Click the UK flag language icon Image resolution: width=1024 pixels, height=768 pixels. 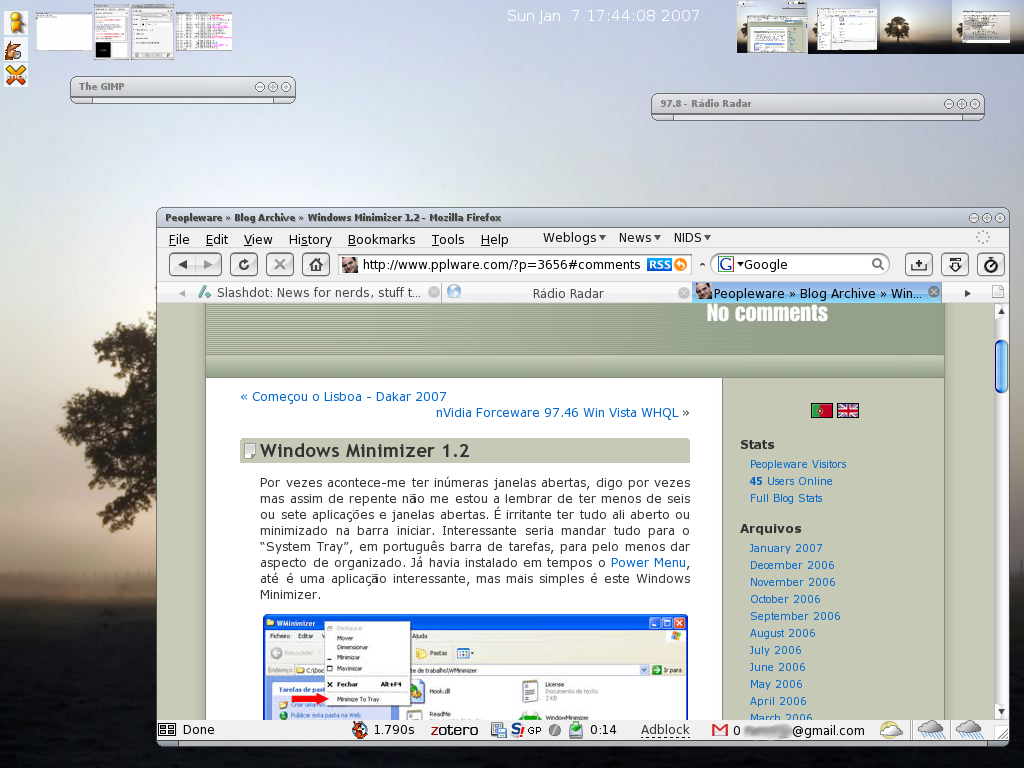848,410
